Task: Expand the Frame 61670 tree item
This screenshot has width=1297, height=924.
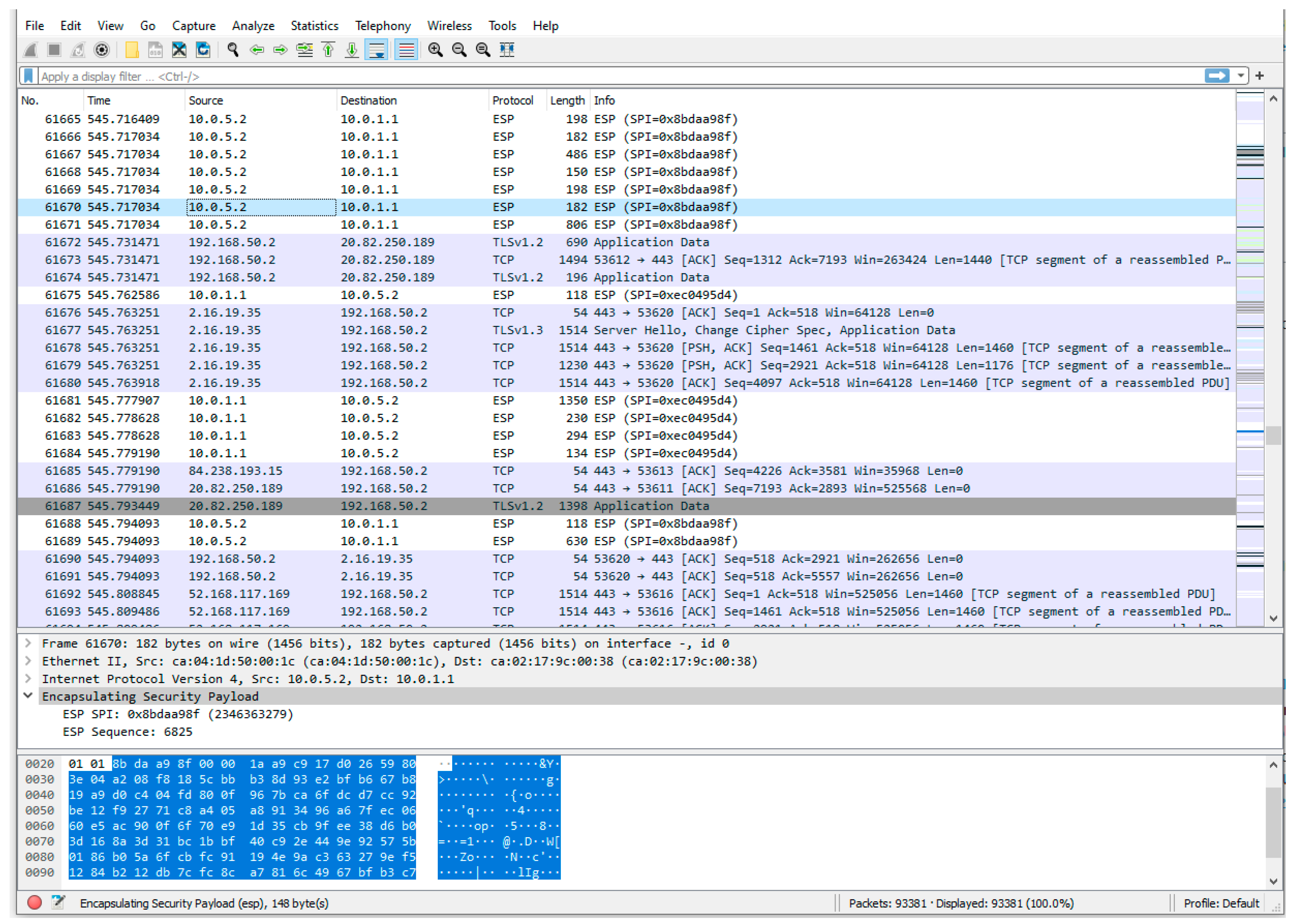Action: [28, 643]
